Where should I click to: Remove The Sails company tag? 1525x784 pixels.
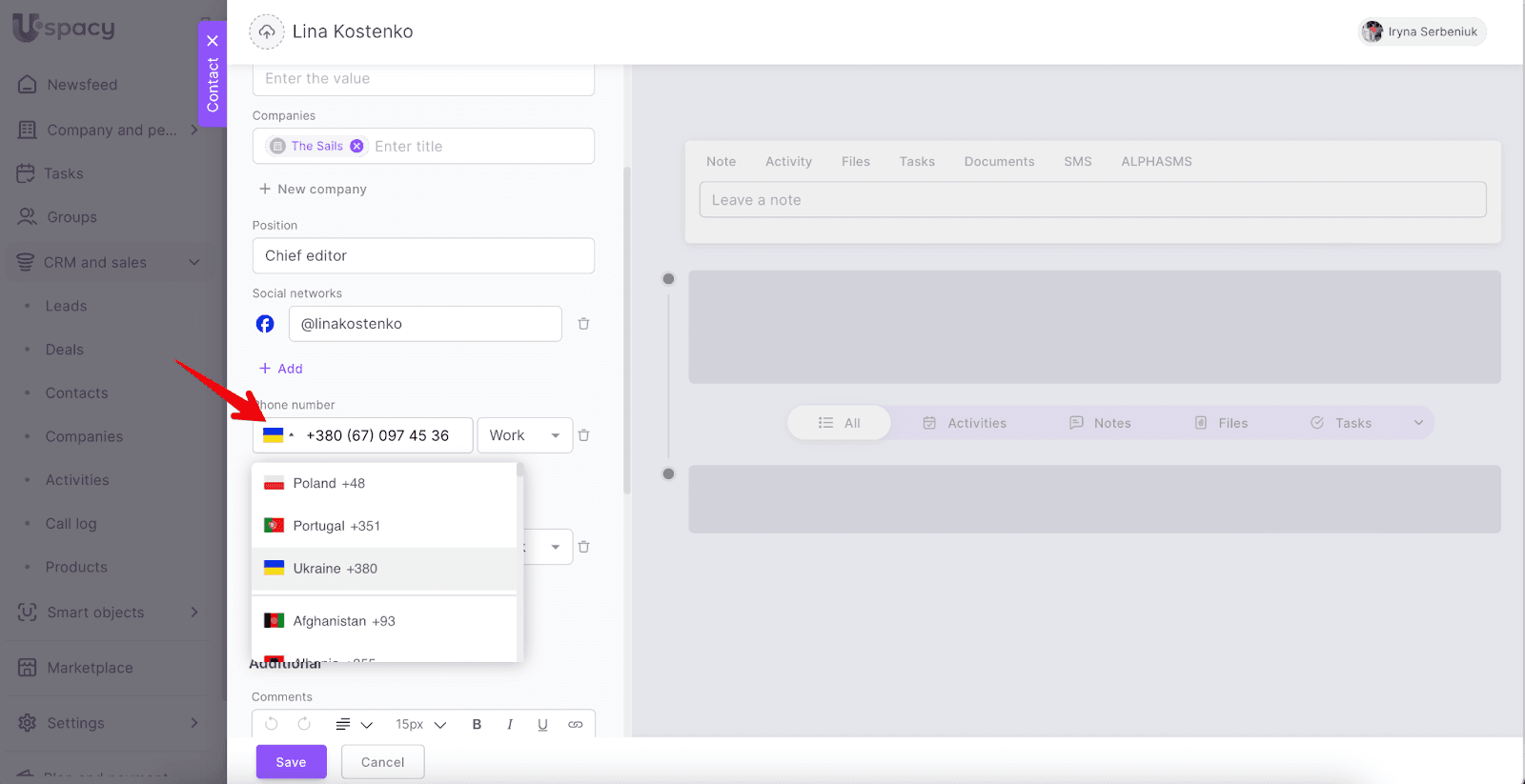[x=356, y=146]
